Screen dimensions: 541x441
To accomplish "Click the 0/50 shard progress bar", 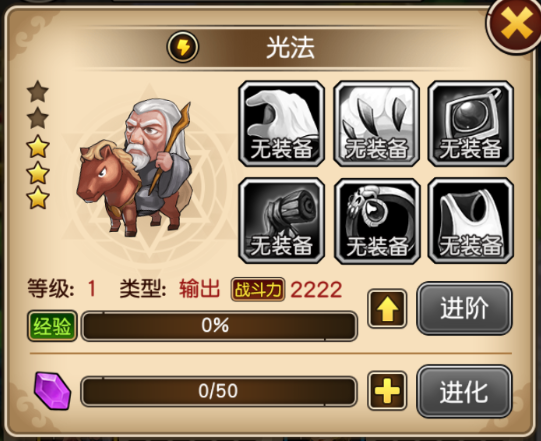I will tap(219, 391).
